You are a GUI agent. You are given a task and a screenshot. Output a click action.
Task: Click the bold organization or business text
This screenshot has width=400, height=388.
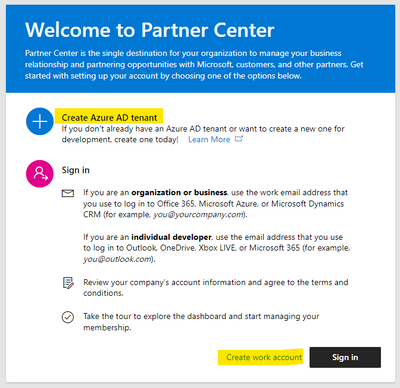coord(179,193)
